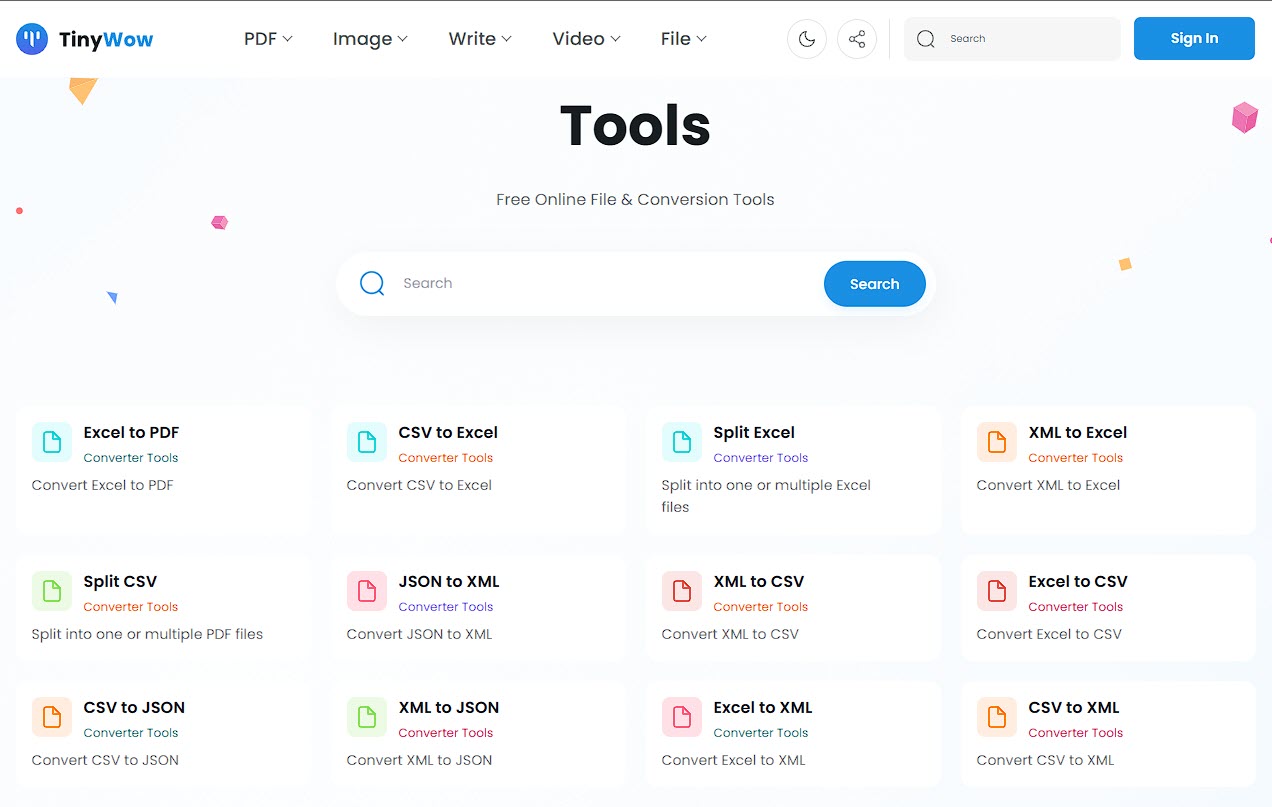1272x807 pixels.
Task: Open the Write dropdown menu
Action: tap(480, 39)
